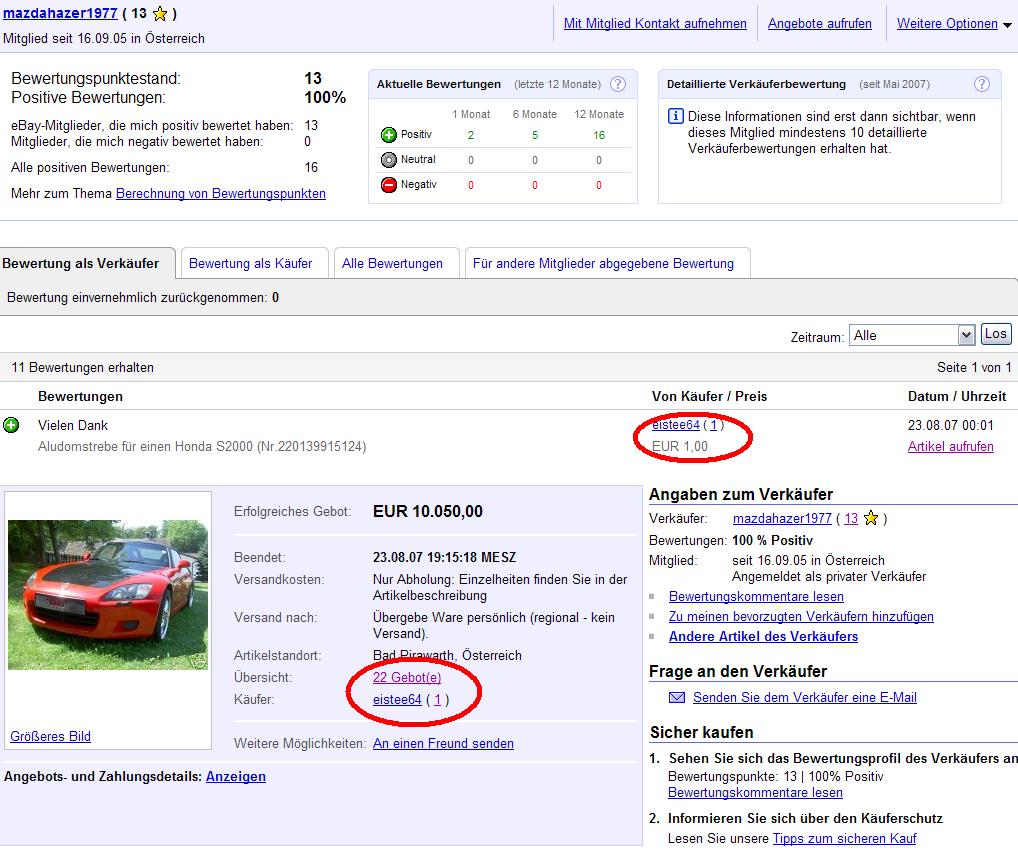This screenshot has height=860, width=1018.
Task: Open eistee64 link in feedback row
Action: pyautogui.click(x=676, y=425)
